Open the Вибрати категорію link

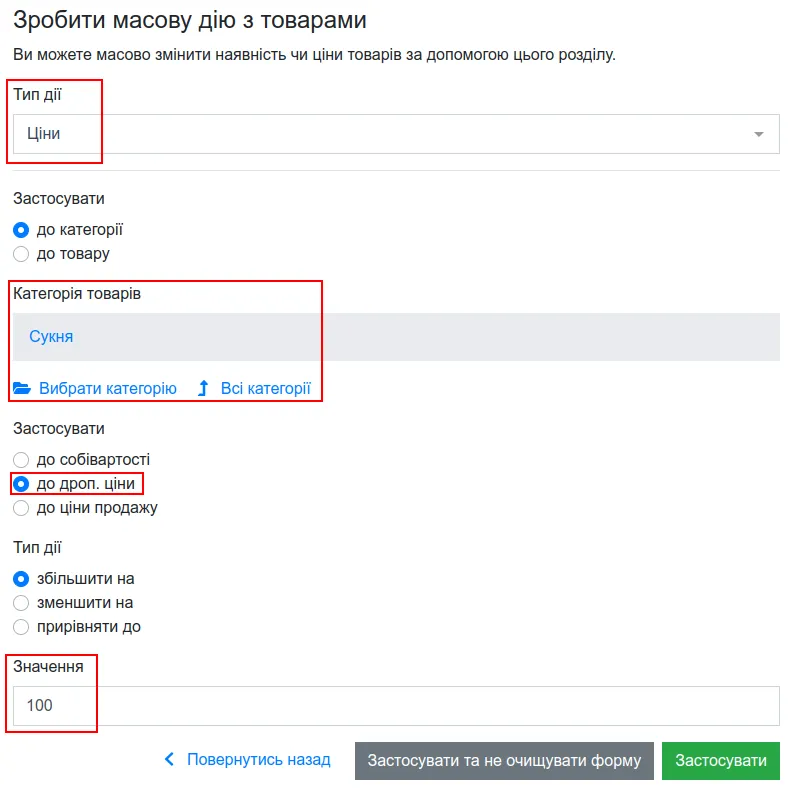tap(108, 388)
